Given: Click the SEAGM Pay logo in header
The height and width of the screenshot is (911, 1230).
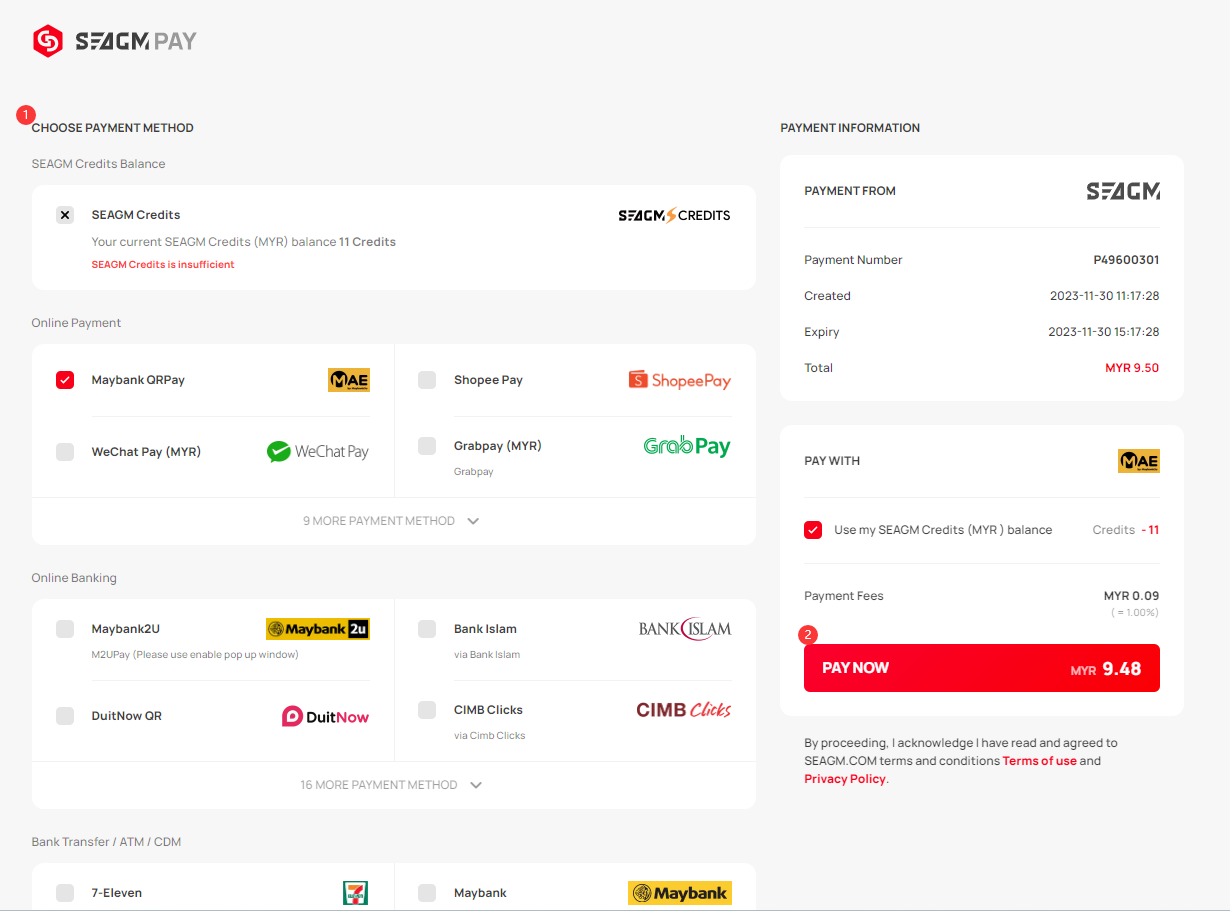Looking at the screenshot, I should [x=114, y=41].
